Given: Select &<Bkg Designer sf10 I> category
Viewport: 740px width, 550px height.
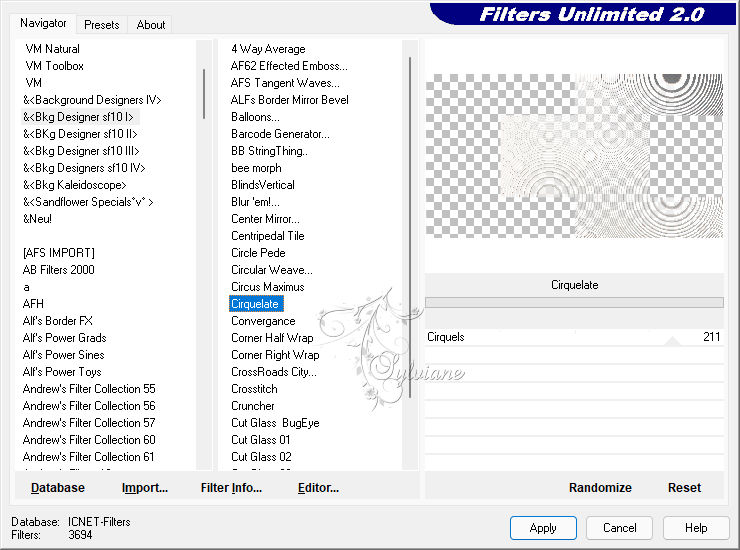Looking at the screenshot, I should tap(78, 117).
